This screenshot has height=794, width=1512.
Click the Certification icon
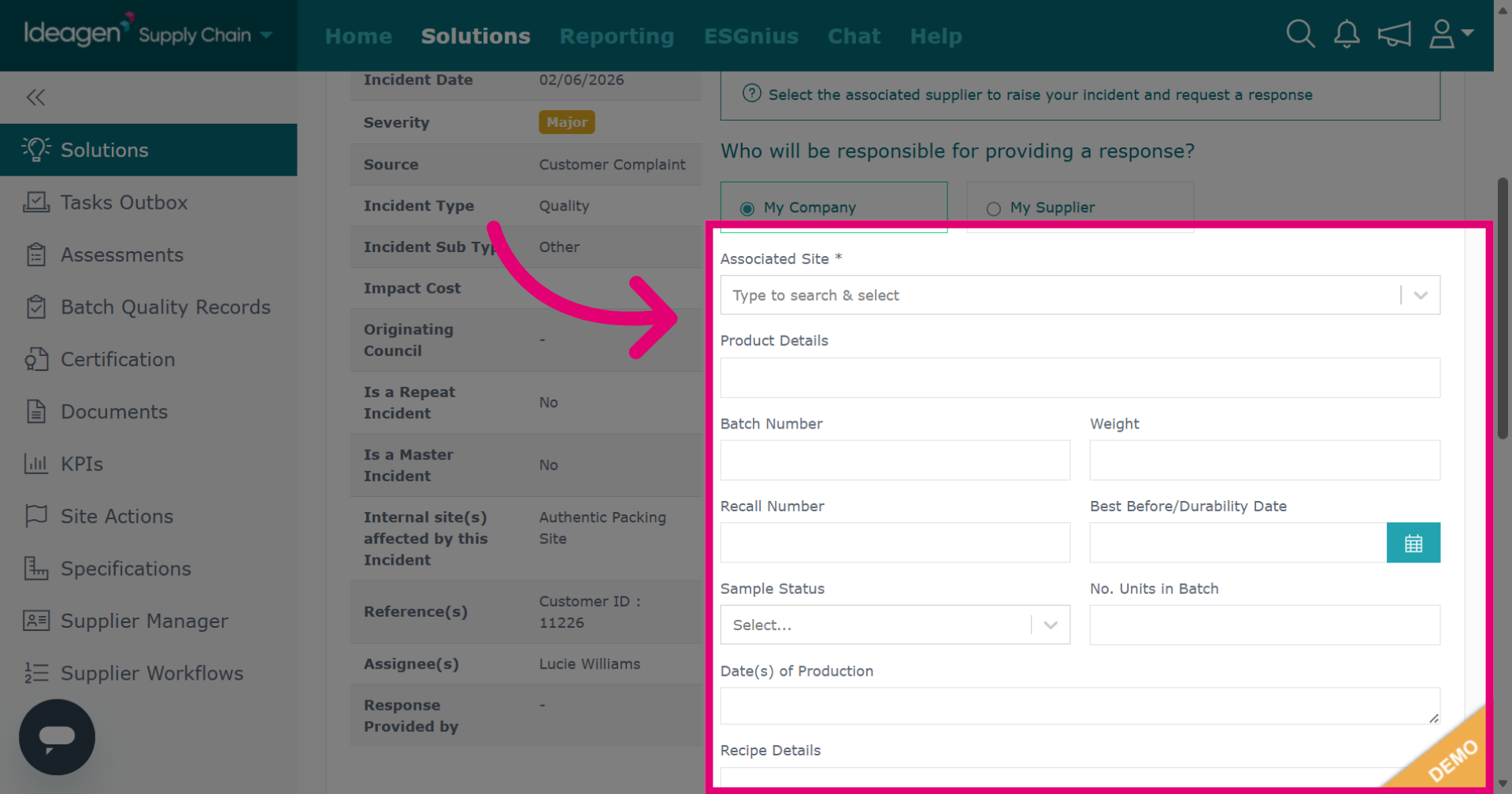(x=36, y=359)
